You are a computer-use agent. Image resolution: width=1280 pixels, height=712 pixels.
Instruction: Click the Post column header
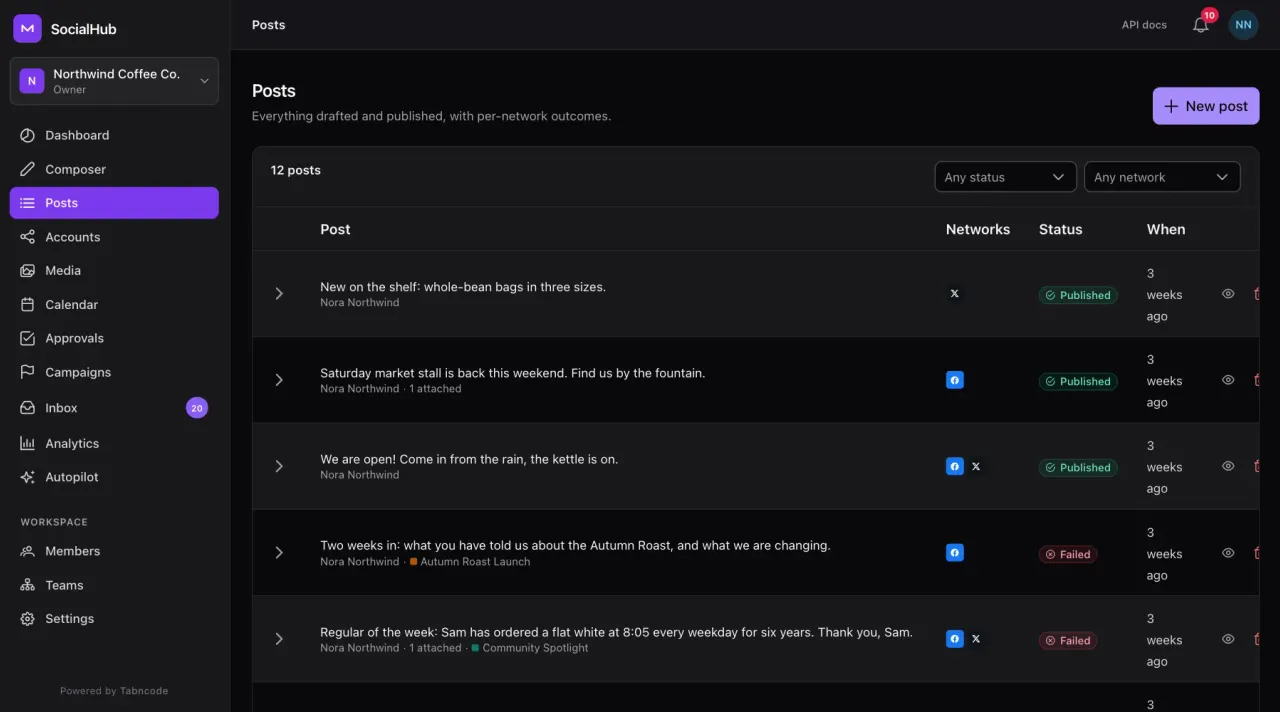tap(335, 229)
